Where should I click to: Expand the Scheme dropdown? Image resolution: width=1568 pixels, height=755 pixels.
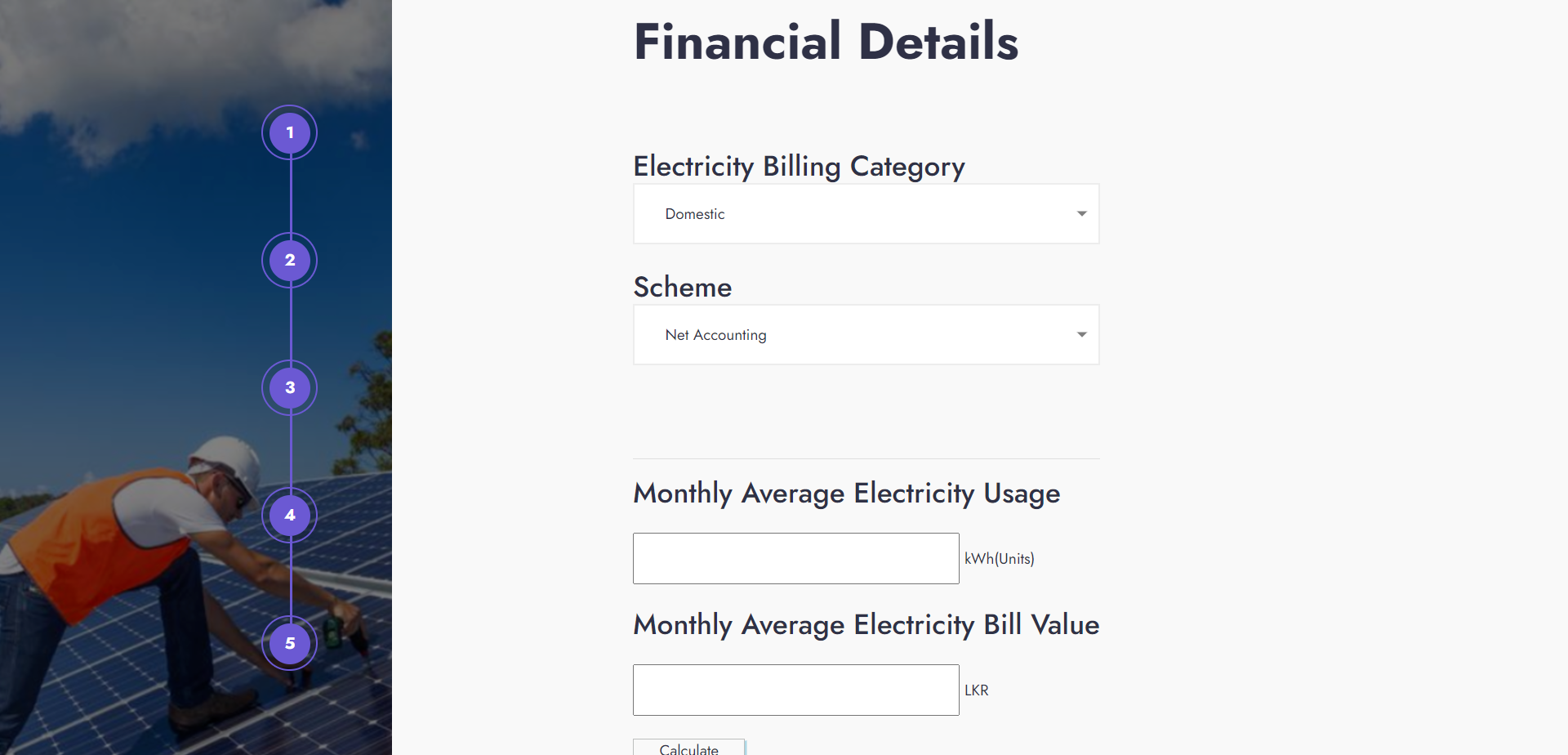866,335
